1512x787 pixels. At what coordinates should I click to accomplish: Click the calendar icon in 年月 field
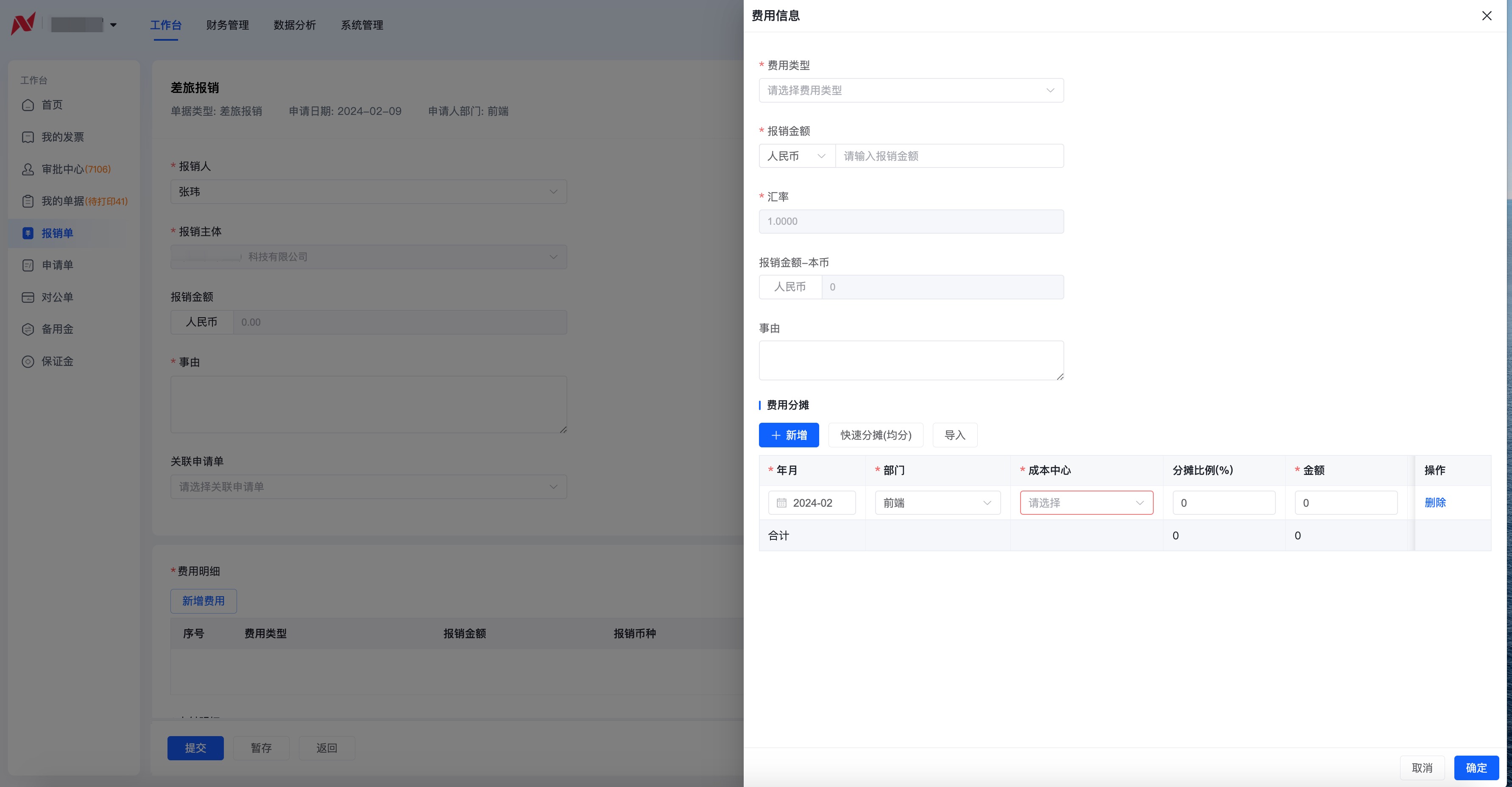pos(781,503)
